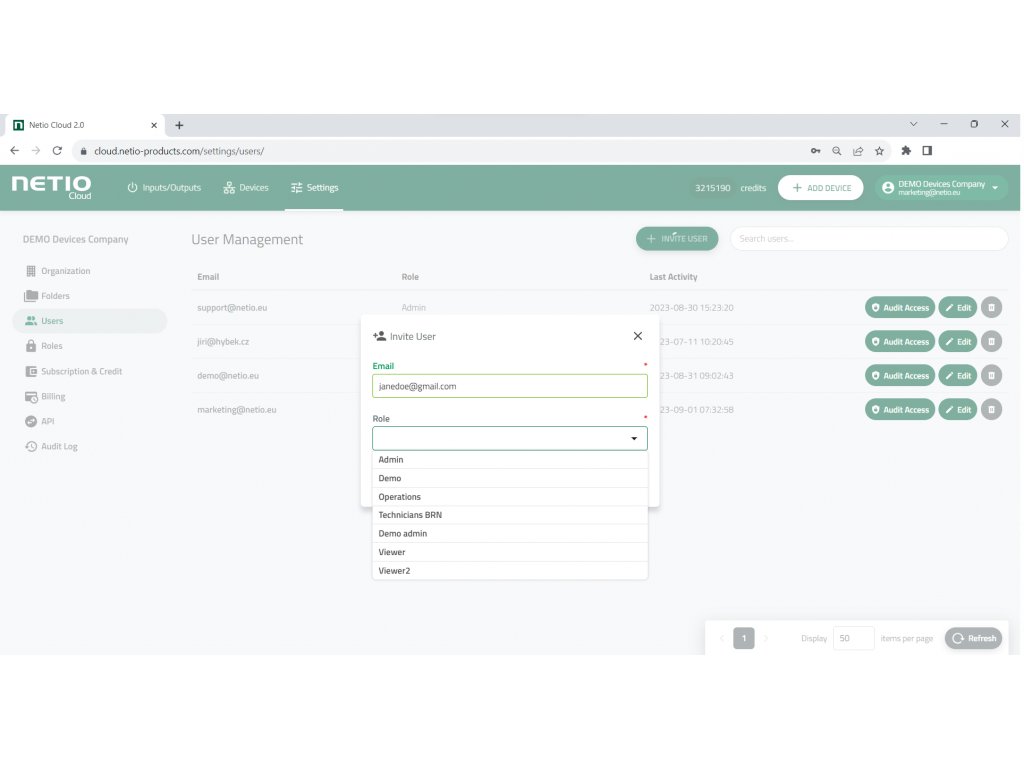This screenshot has width=1024, height=768.
Task: Click the NETIO Cloud logo
Action: pyautogui.click(x=51, y=187)
